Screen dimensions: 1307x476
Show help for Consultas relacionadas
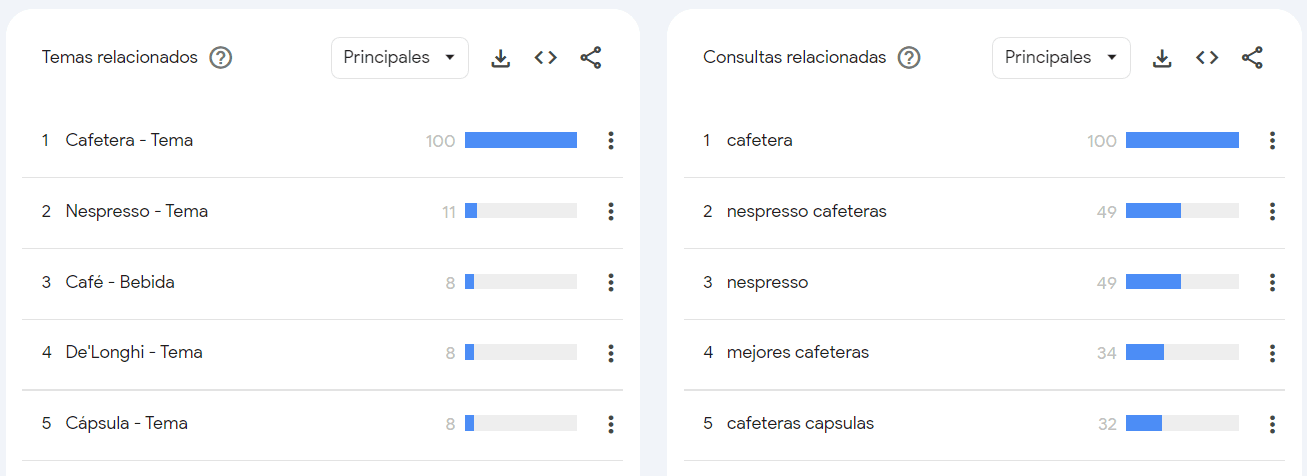908,58
